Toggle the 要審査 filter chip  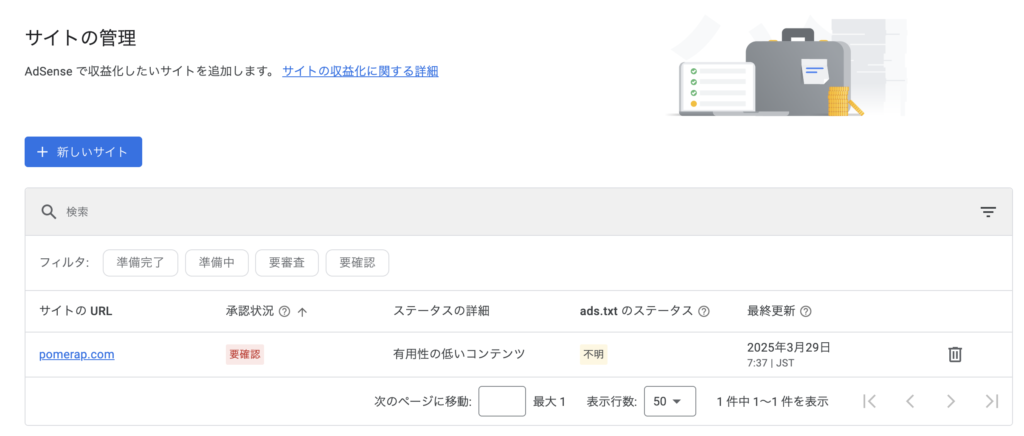coord(287,263)
